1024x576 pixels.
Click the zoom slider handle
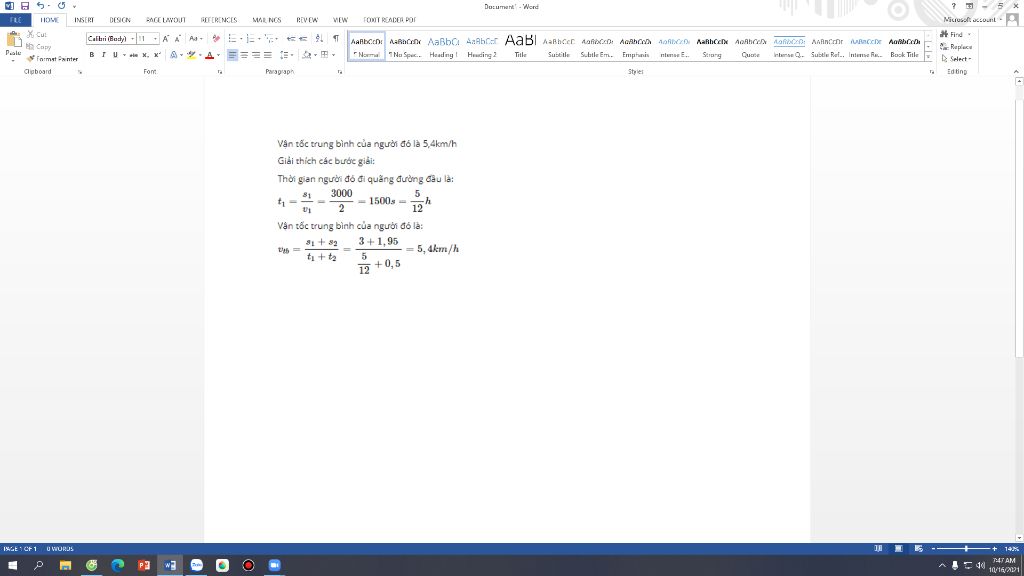(966, 549)
